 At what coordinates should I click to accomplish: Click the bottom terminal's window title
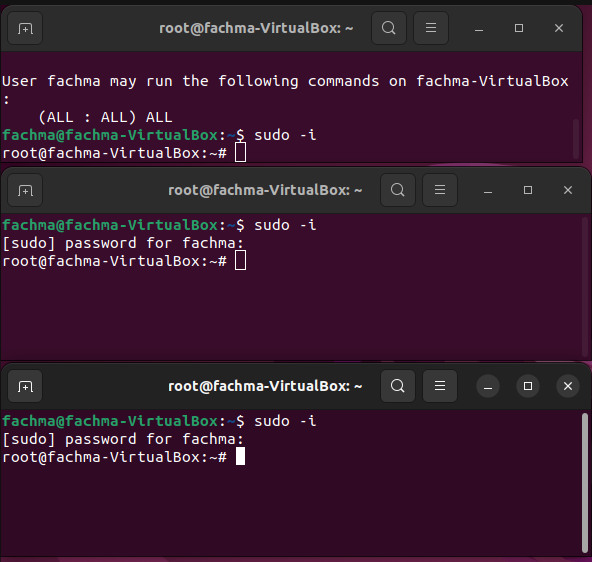click(x=265, y=386)
